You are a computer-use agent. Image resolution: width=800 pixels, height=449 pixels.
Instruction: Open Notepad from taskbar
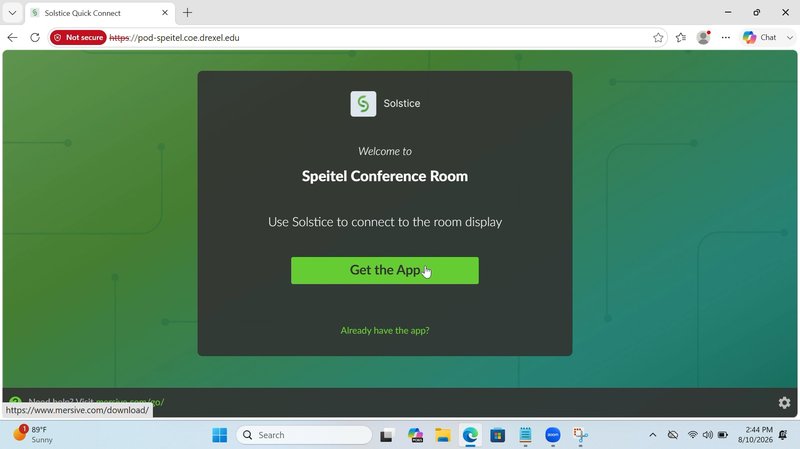pos(526,435)
